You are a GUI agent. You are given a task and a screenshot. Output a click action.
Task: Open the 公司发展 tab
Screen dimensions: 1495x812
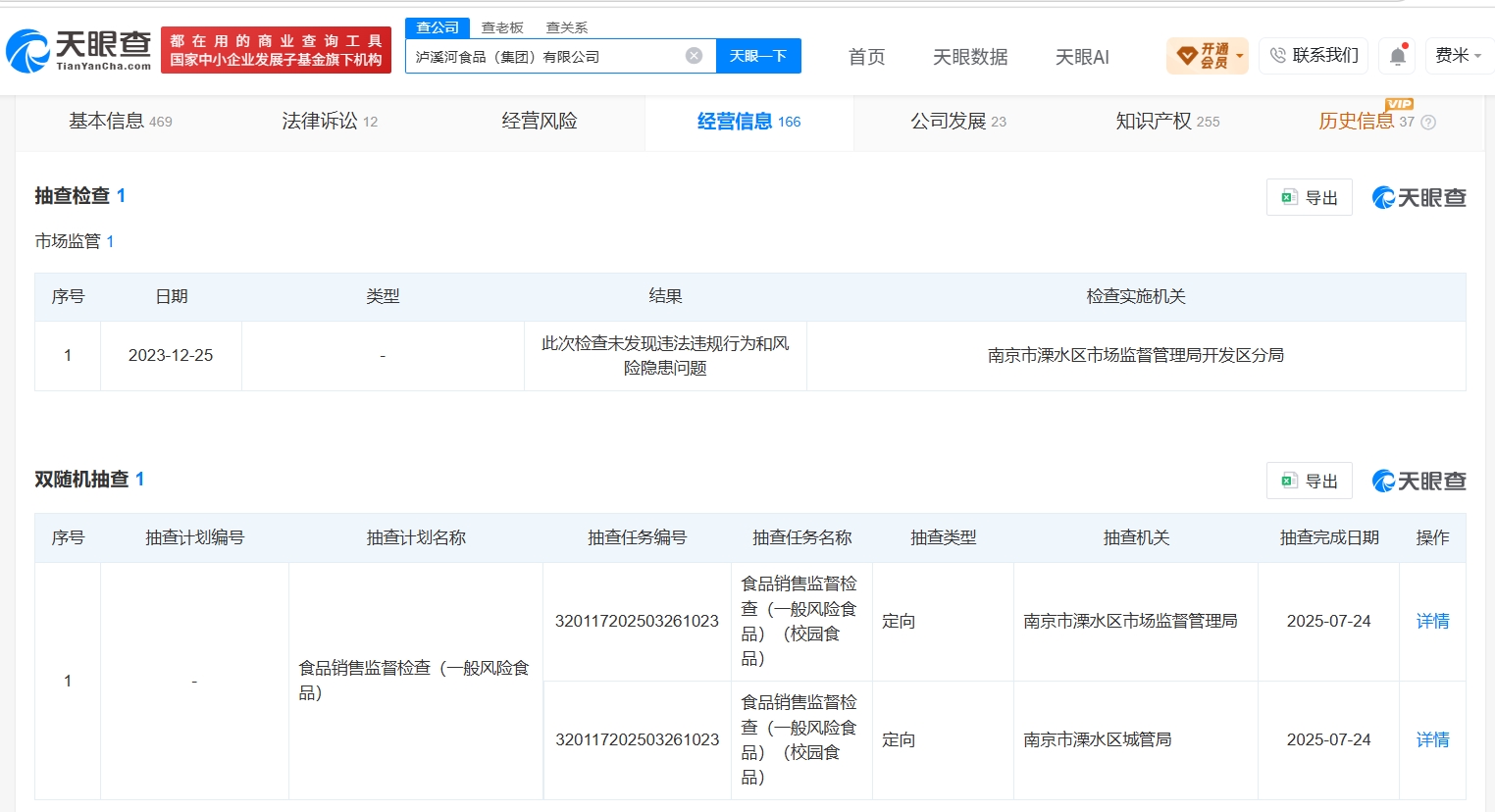click(x=958, y=122)
